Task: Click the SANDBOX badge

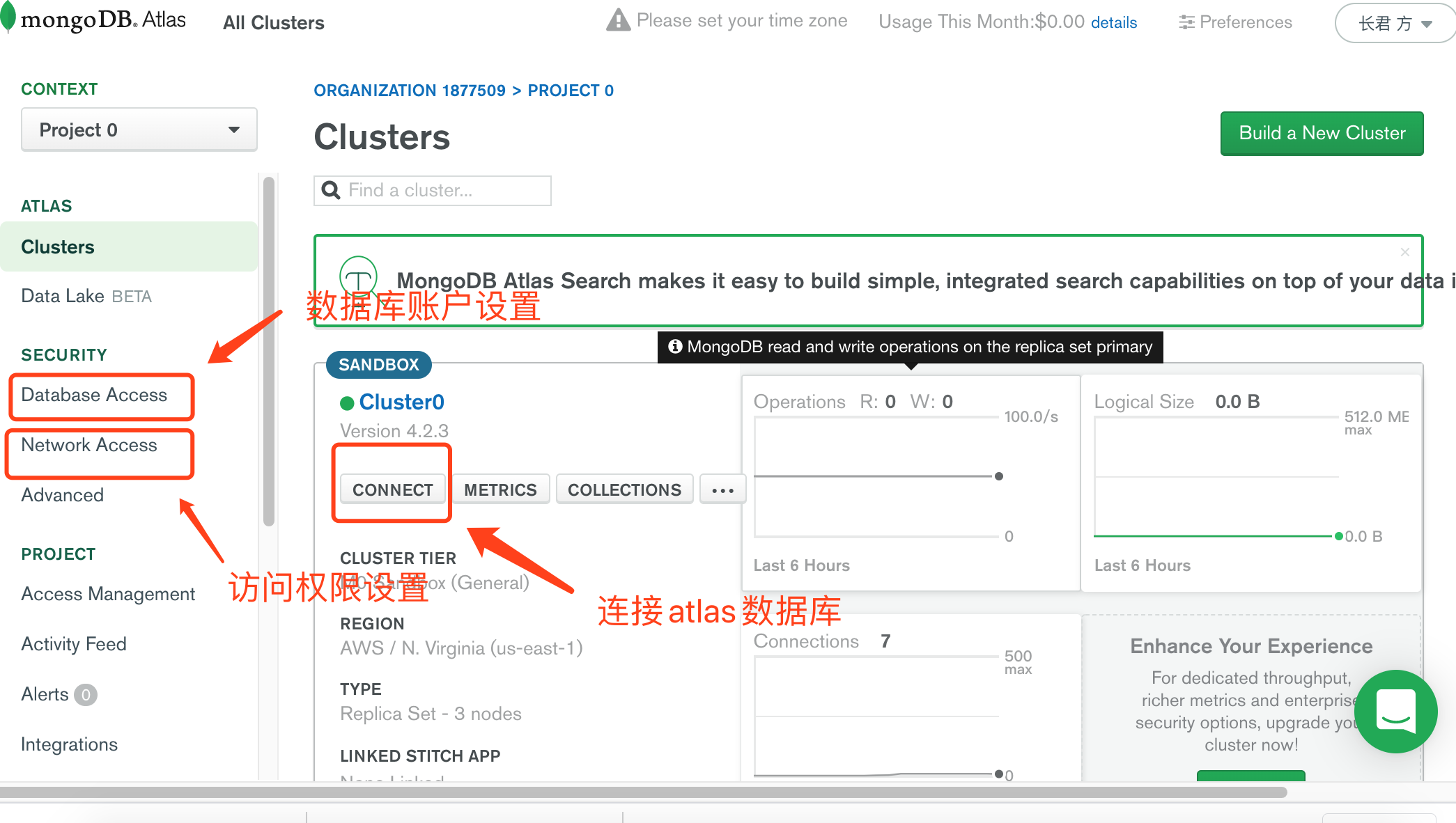Action: [378, 365]
